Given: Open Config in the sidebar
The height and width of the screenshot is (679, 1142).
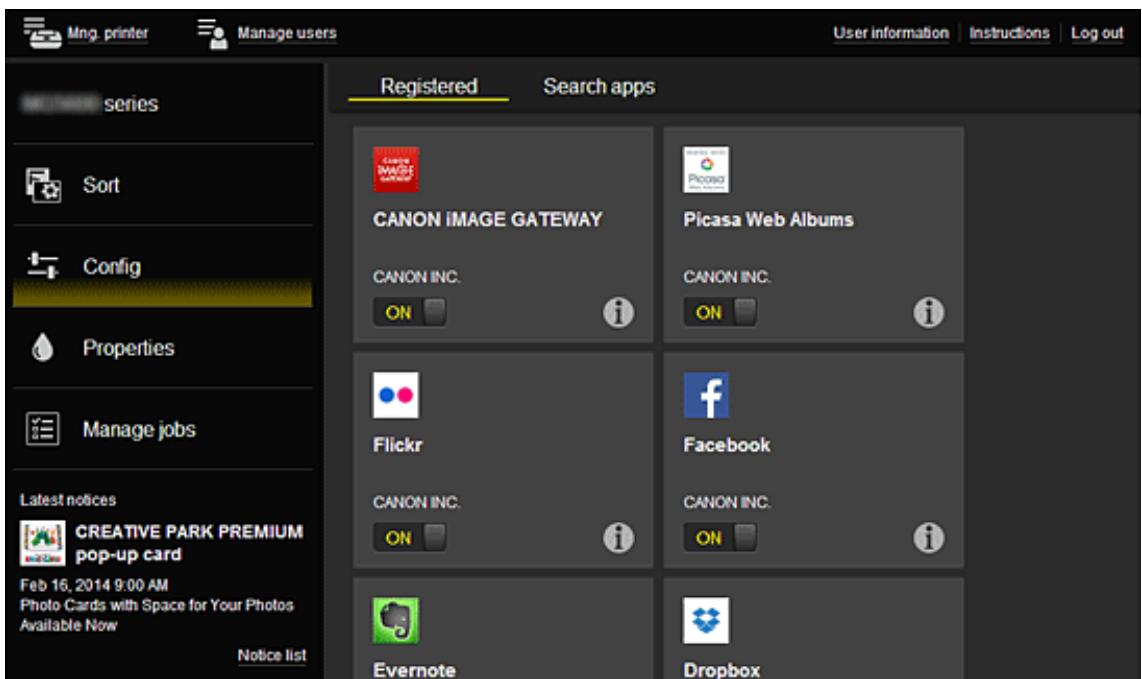Looking at the screenshot, I should tap(162, 267).
